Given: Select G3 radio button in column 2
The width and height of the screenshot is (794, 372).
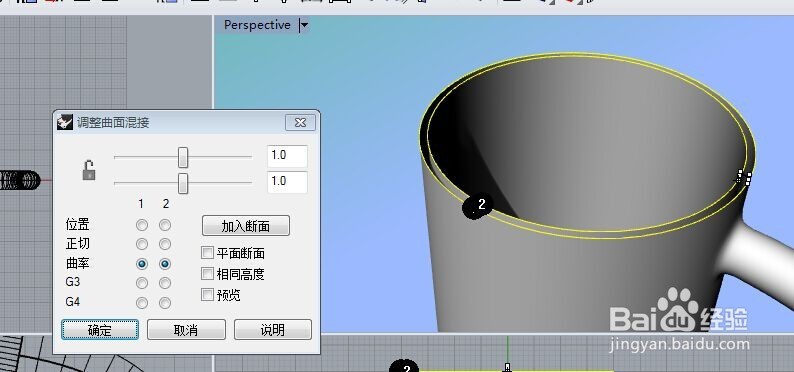Looking at the screenshot, I should coord(165,283).
